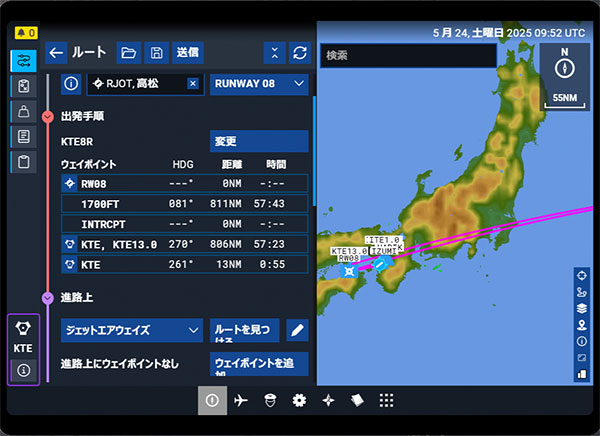Edit the enroute with pencil icon
The image size is (600, 436).
pos(298,330)
